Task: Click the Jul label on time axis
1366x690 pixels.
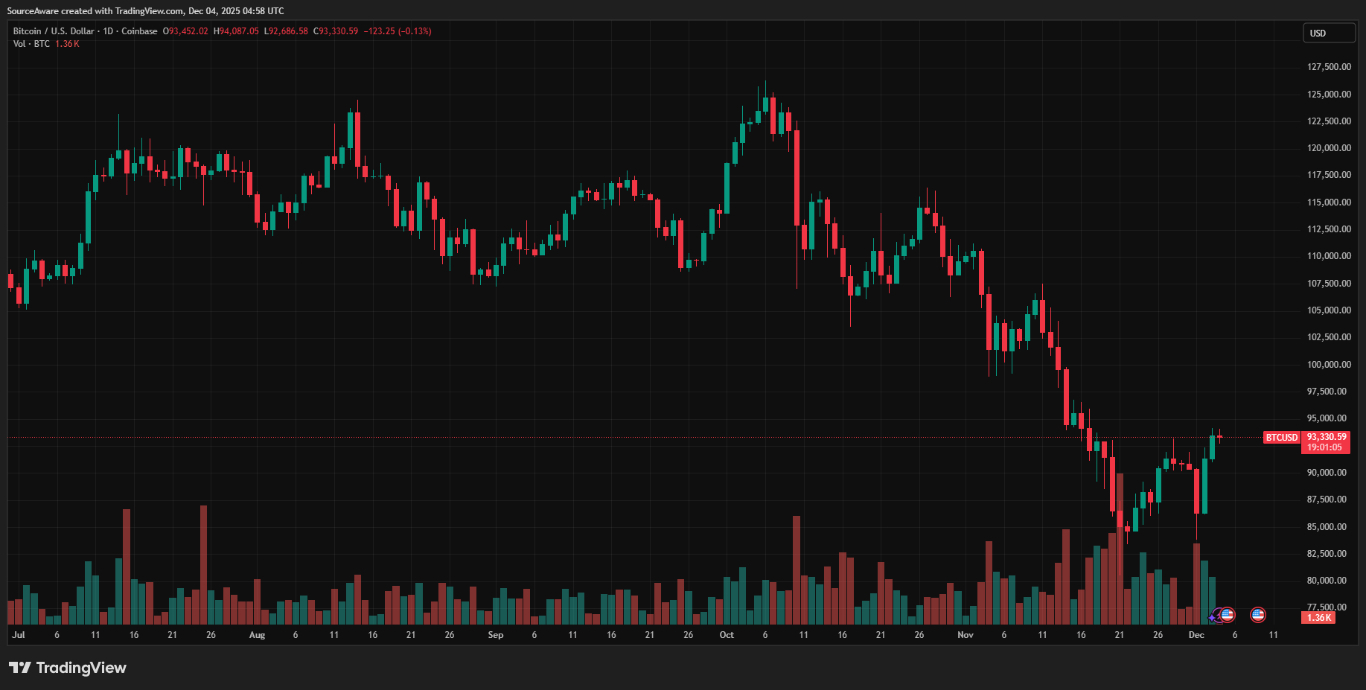Action: click(17, 635)
